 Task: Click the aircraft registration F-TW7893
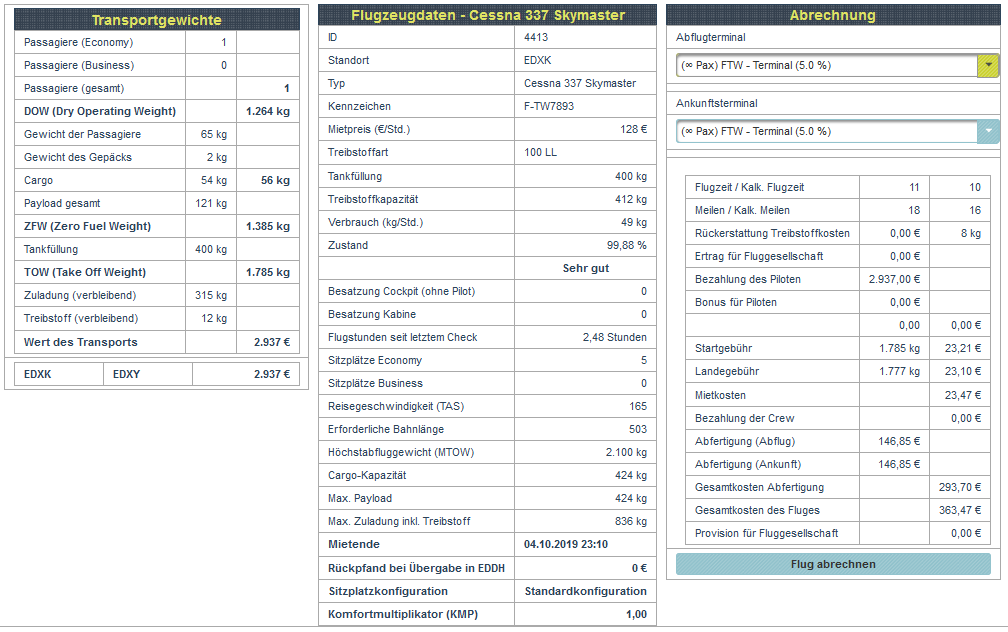(549, 107)
